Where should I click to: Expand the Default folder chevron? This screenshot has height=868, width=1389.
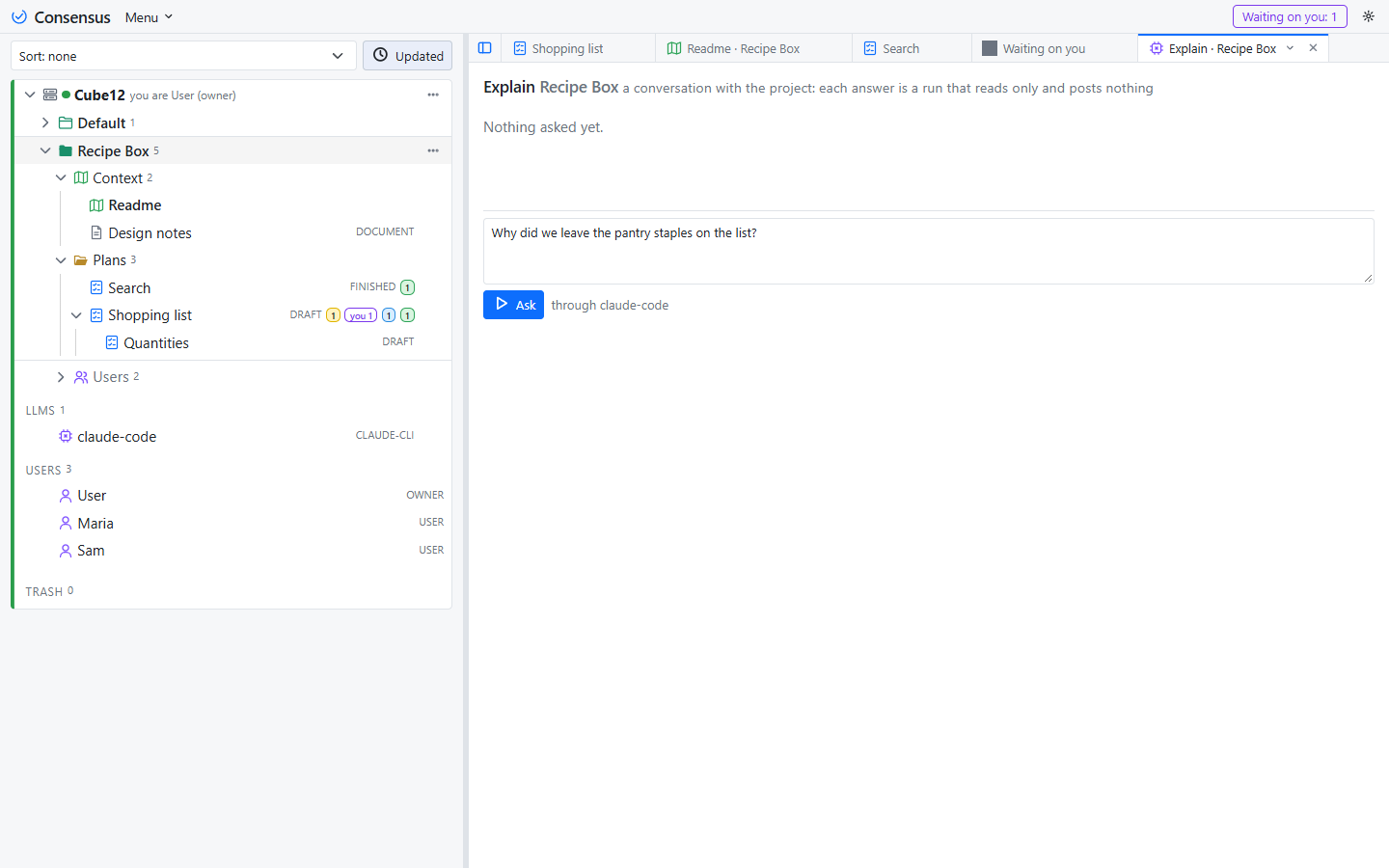(x=45, y=122)
